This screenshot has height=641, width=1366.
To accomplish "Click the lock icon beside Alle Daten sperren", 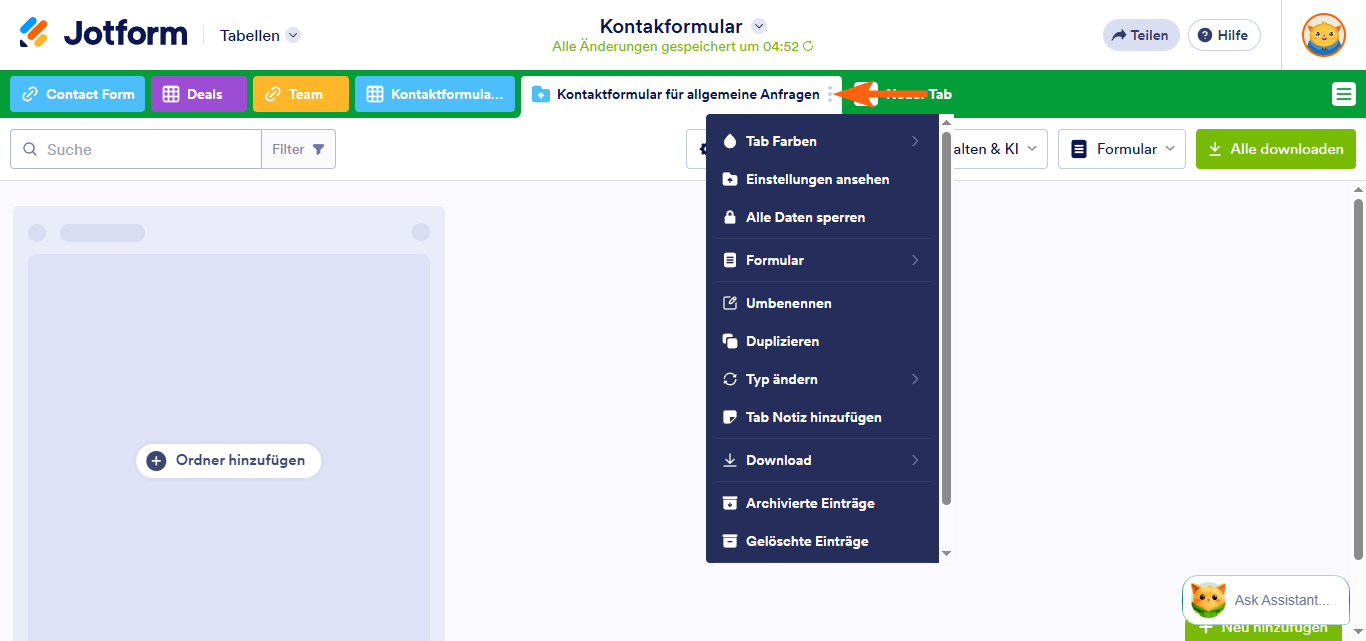I will click(730, 217).
